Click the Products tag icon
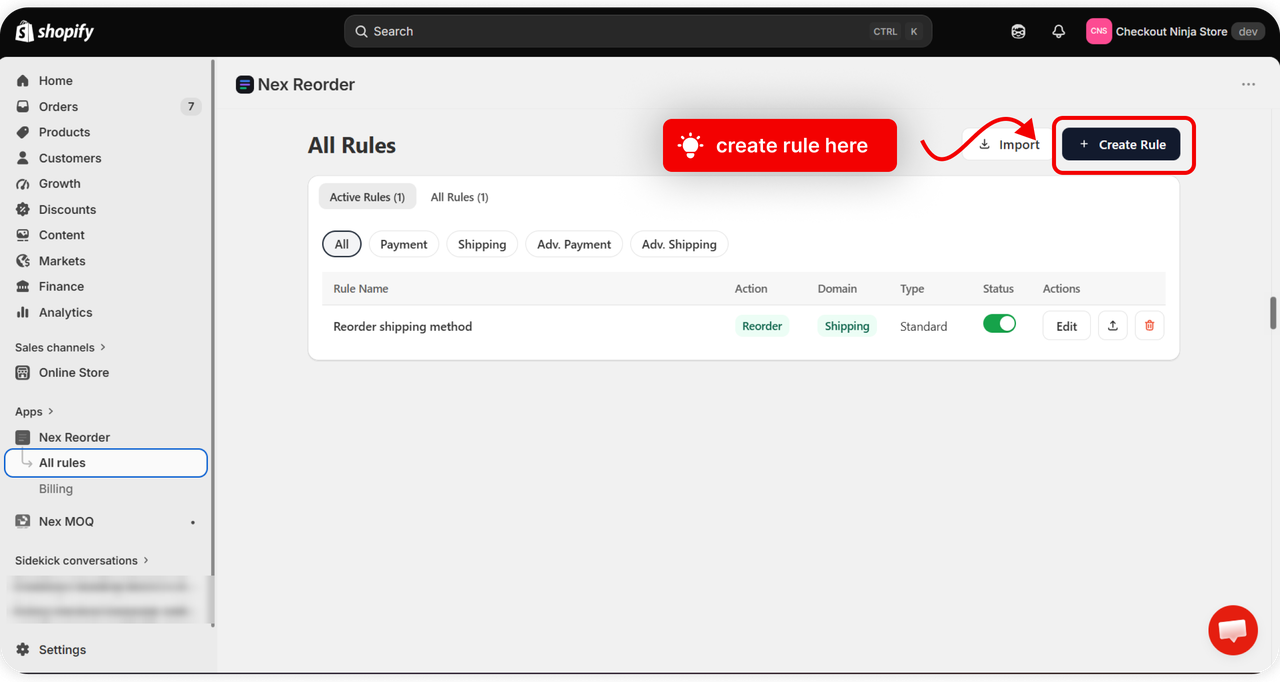This screenshot has height=682, width=1280. pyautogui.click(x=23, y=132)
